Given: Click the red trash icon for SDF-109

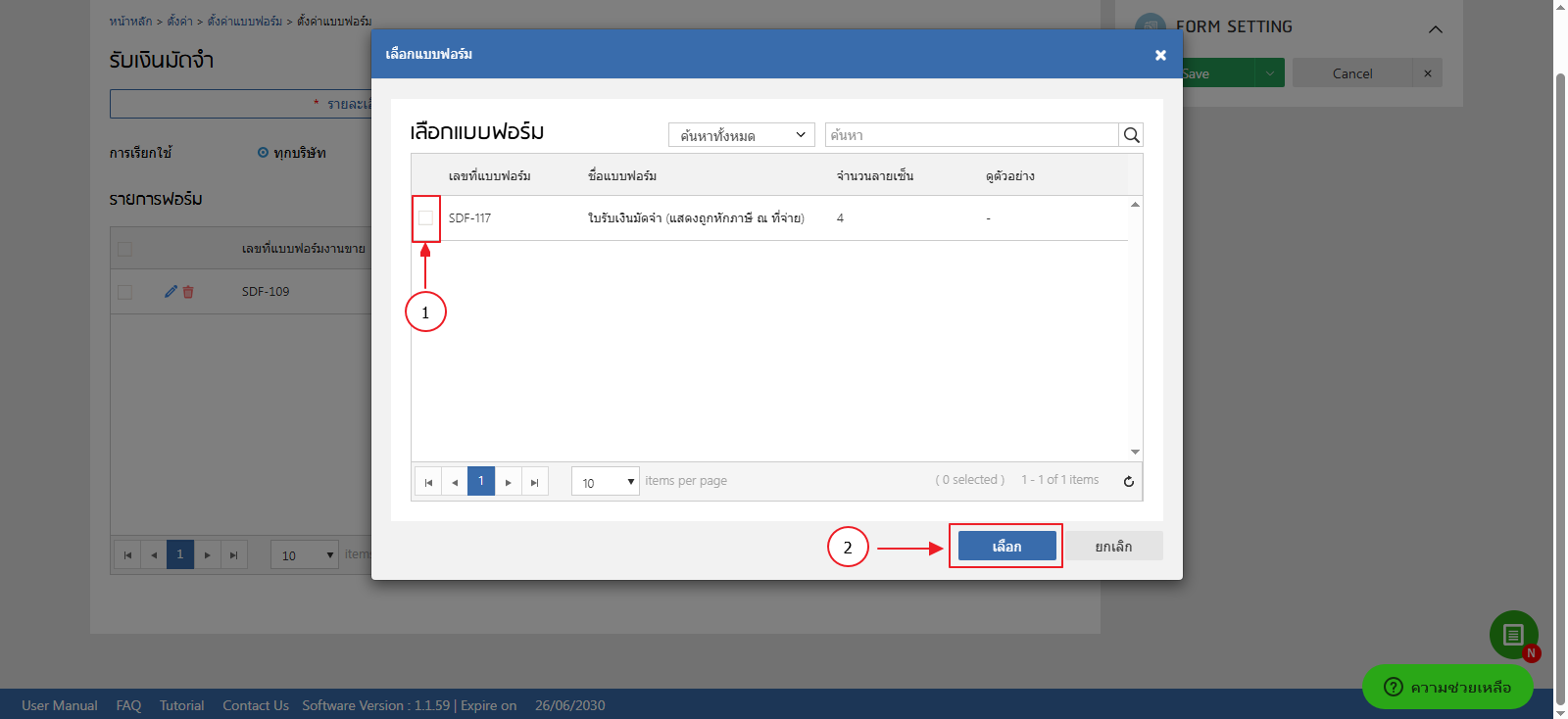Looking at the screenshot, I should coord(188,292).
